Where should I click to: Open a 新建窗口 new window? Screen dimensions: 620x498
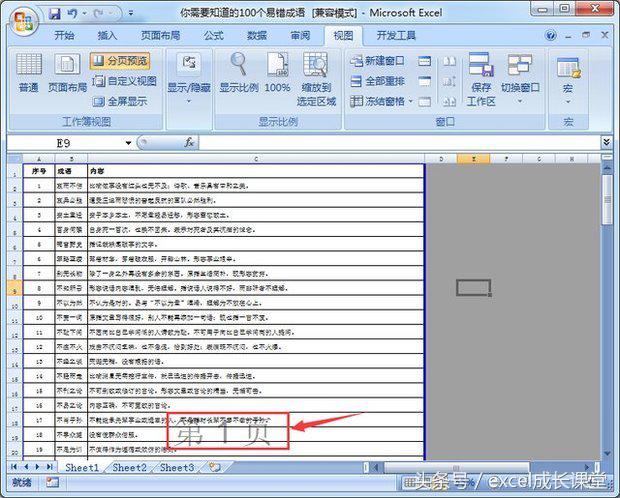377,61
